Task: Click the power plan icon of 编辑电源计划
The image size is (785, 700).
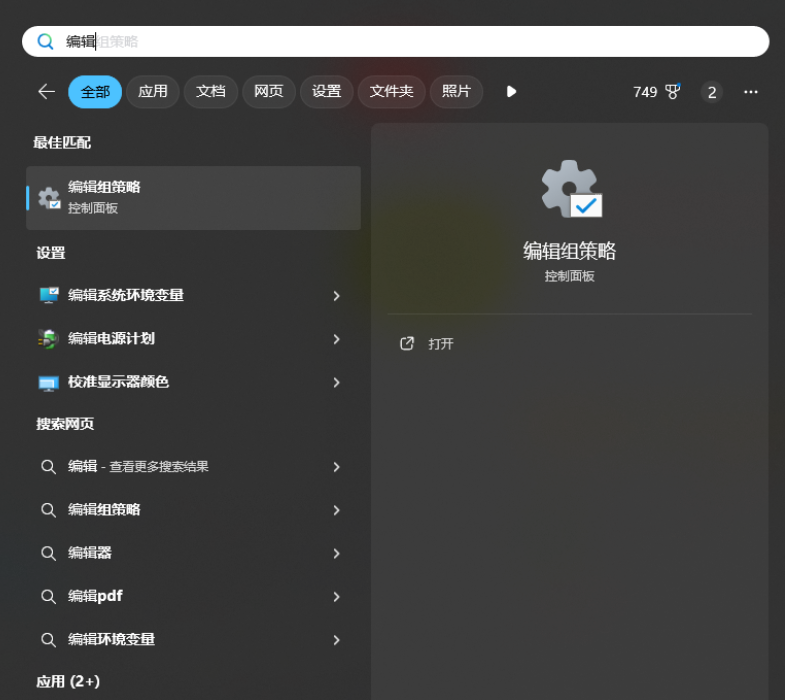Action: pyautogui.click(x=48, y=339)
